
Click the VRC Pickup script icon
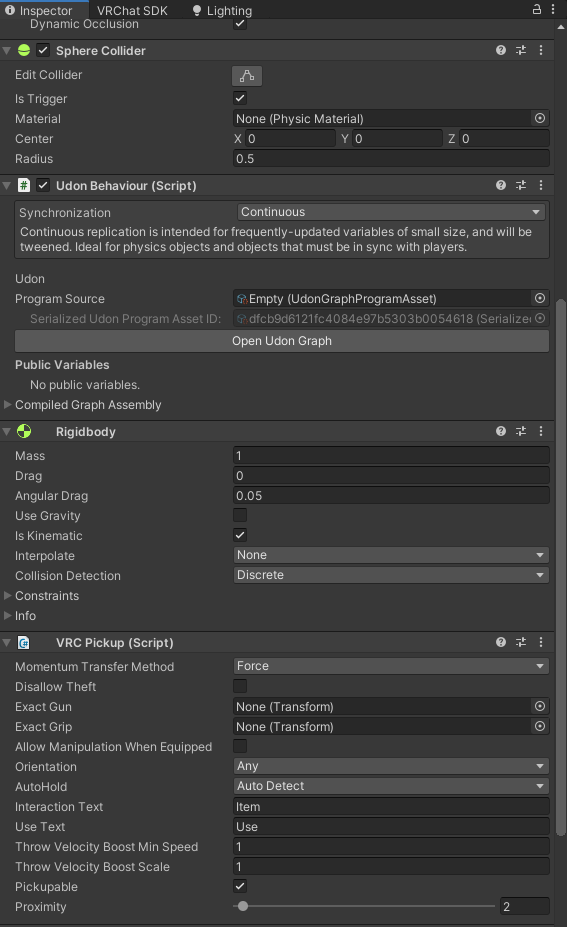24,642
